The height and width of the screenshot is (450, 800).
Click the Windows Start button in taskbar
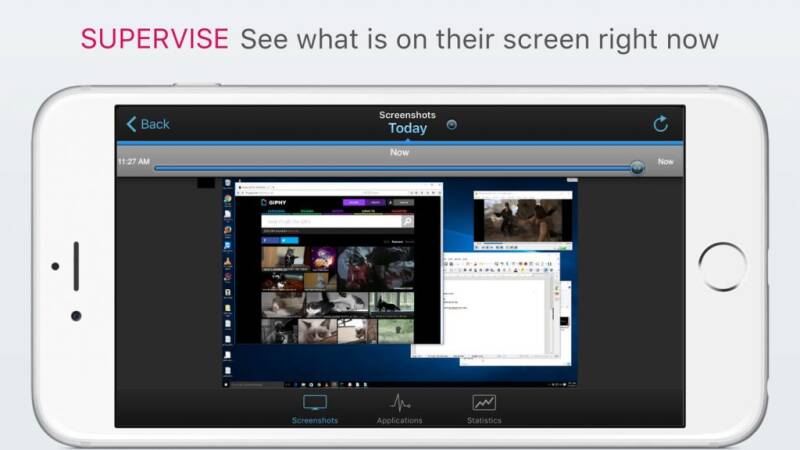227,384
